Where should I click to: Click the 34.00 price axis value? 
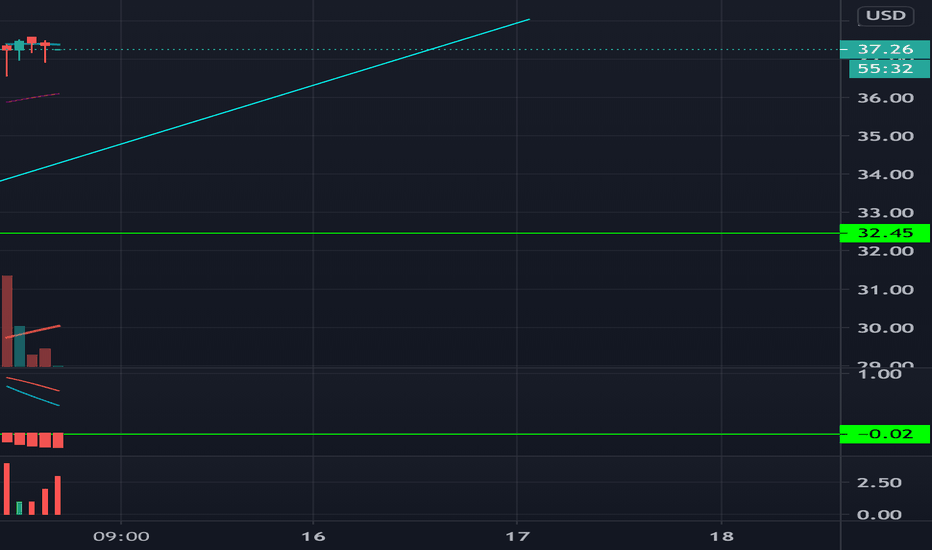pos(885,175)
